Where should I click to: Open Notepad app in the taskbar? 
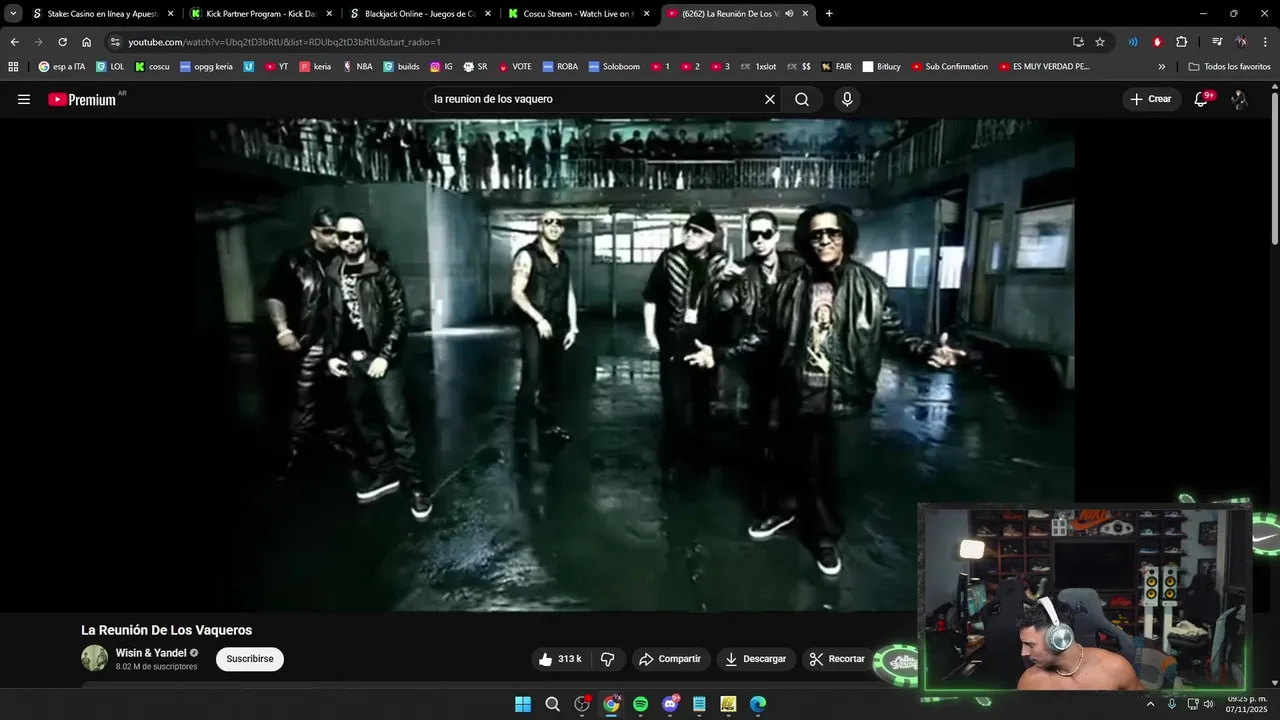[x=699, y=704]
